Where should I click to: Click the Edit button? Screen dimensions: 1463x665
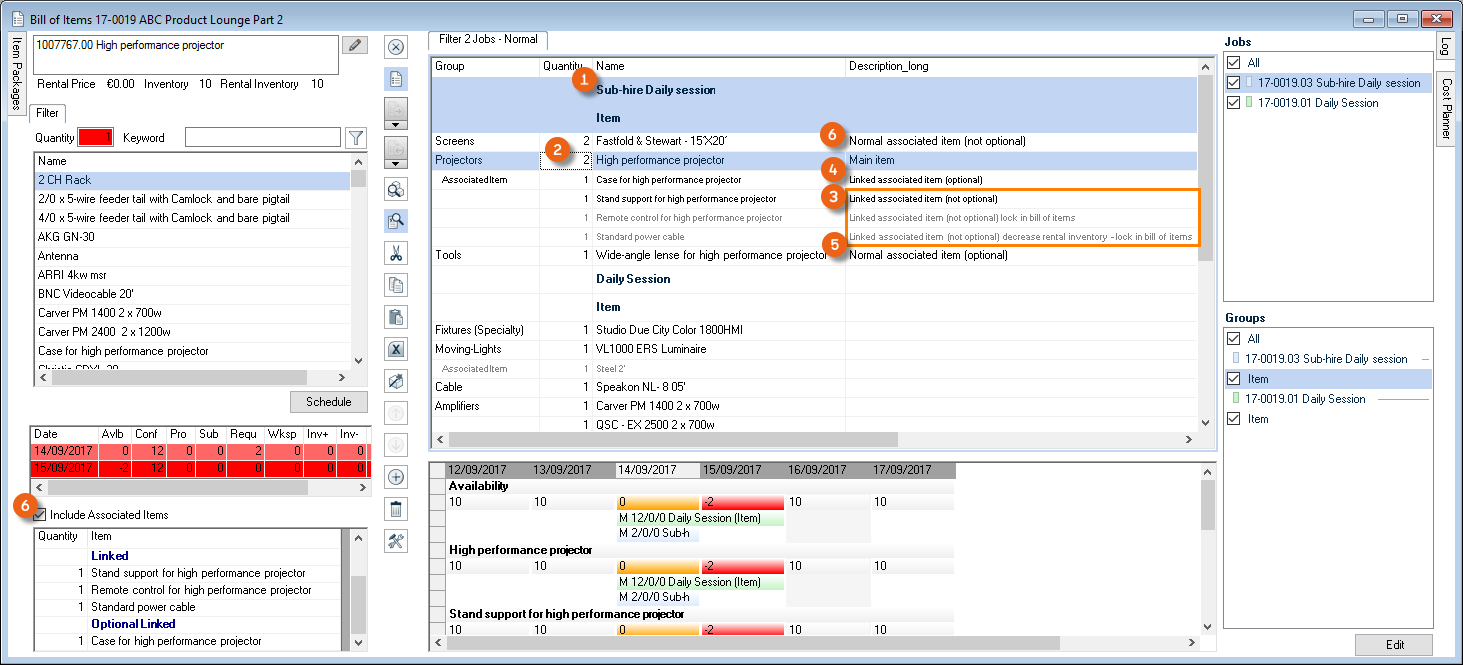[x=1394, y=645]
